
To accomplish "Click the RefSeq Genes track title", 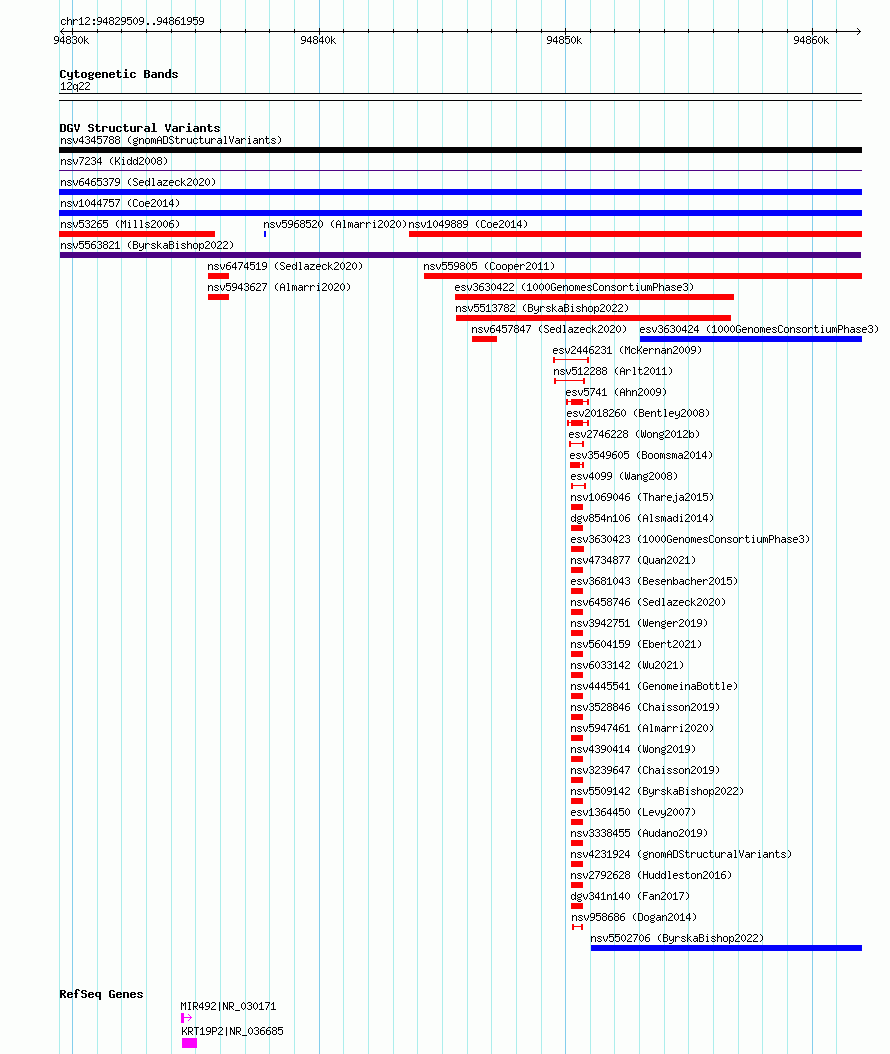I will pos(101,994).
